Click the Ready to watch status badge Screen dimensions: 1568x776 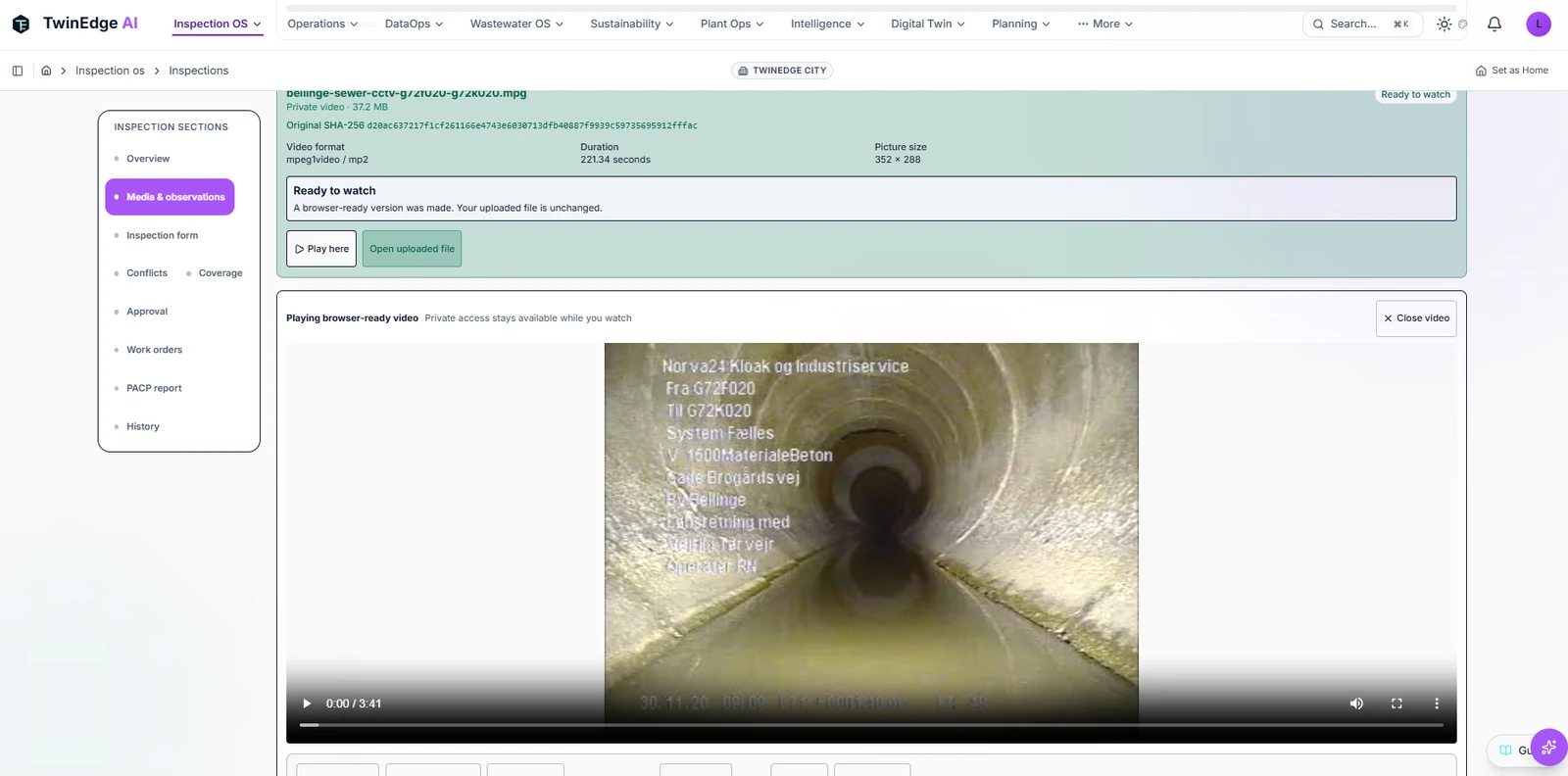(1415, 95)
